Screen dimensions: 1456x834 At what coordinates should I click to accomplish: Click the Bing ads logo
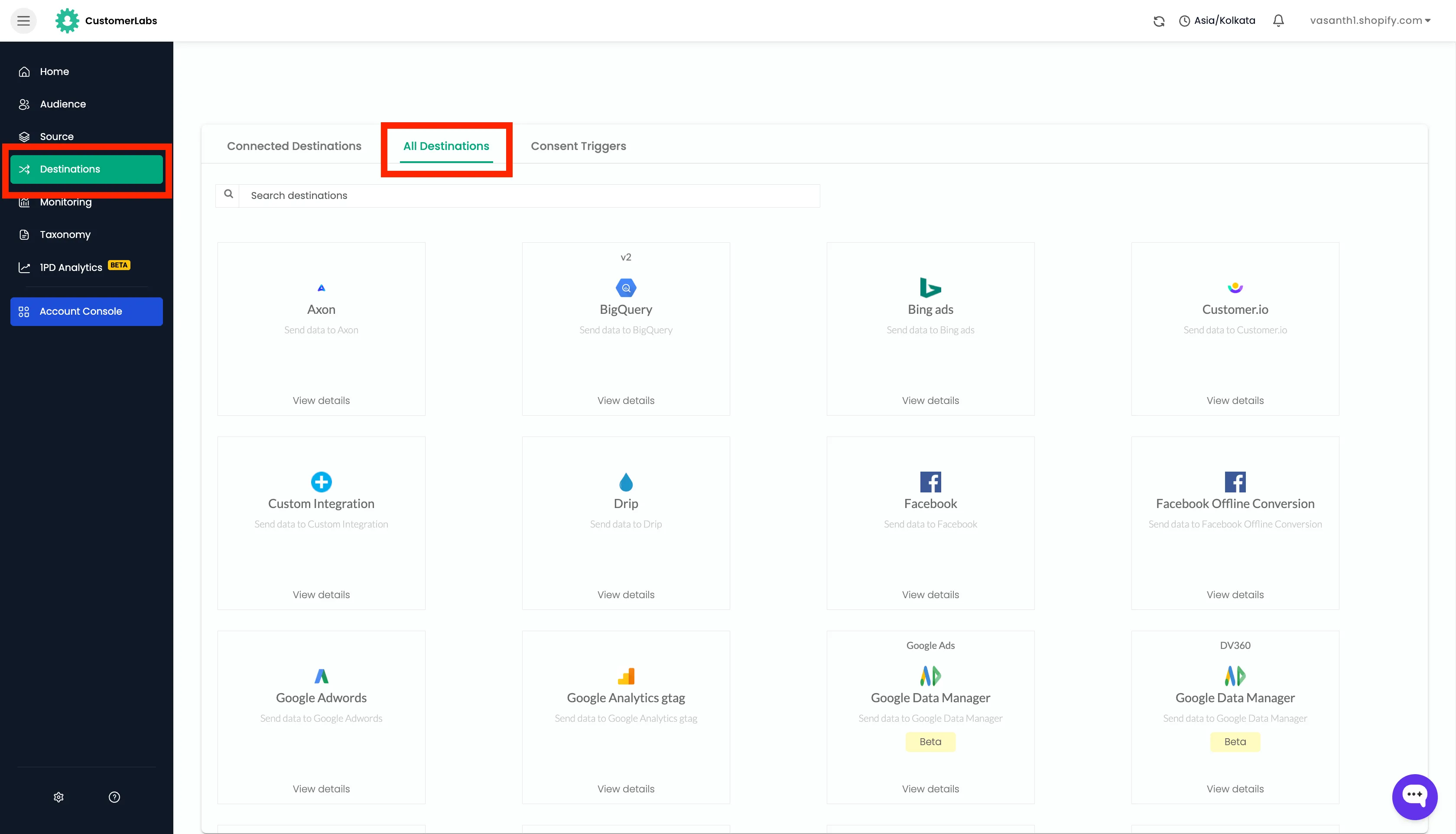point(930,287)
